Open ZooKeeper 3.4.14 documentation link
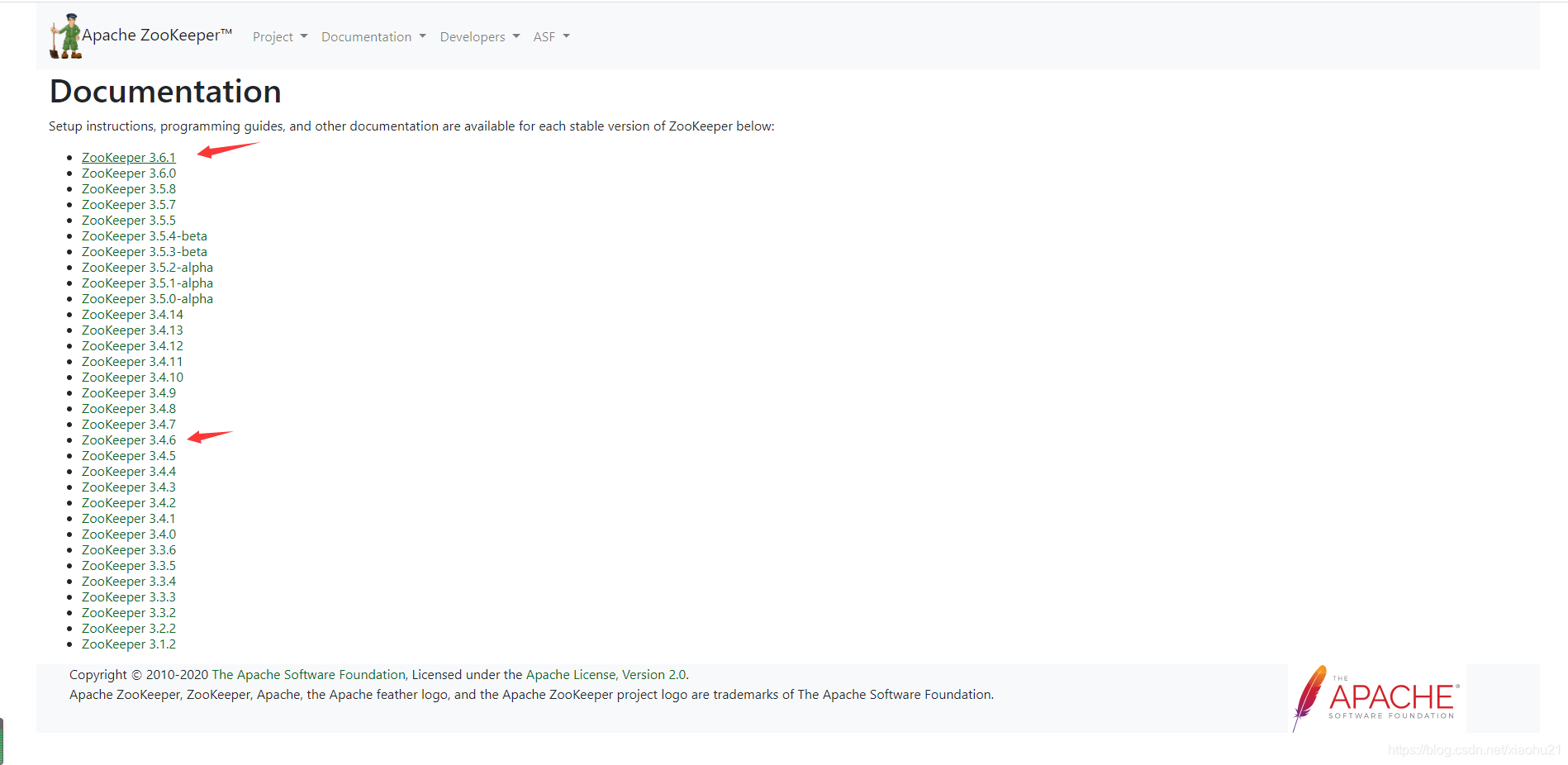 132,315
